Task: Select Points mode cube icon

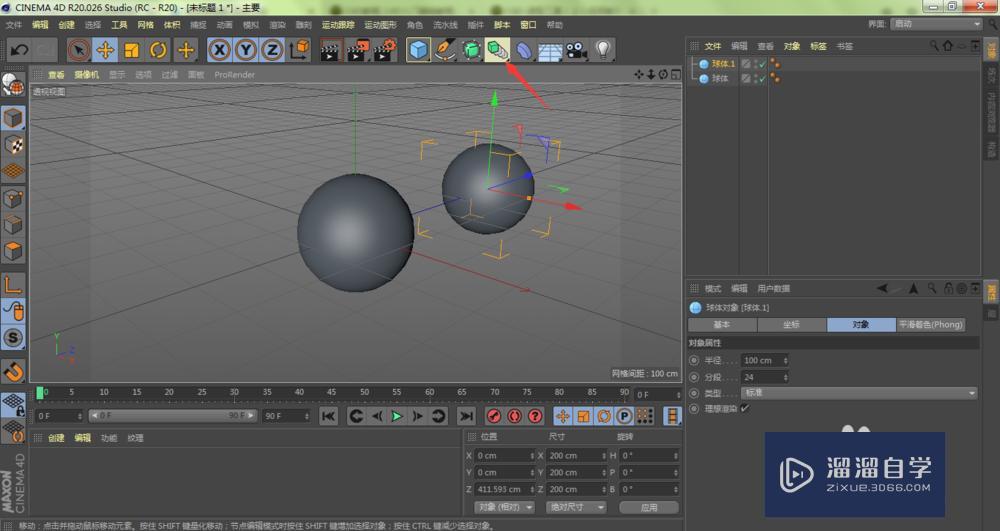Action: coord(13,198)
